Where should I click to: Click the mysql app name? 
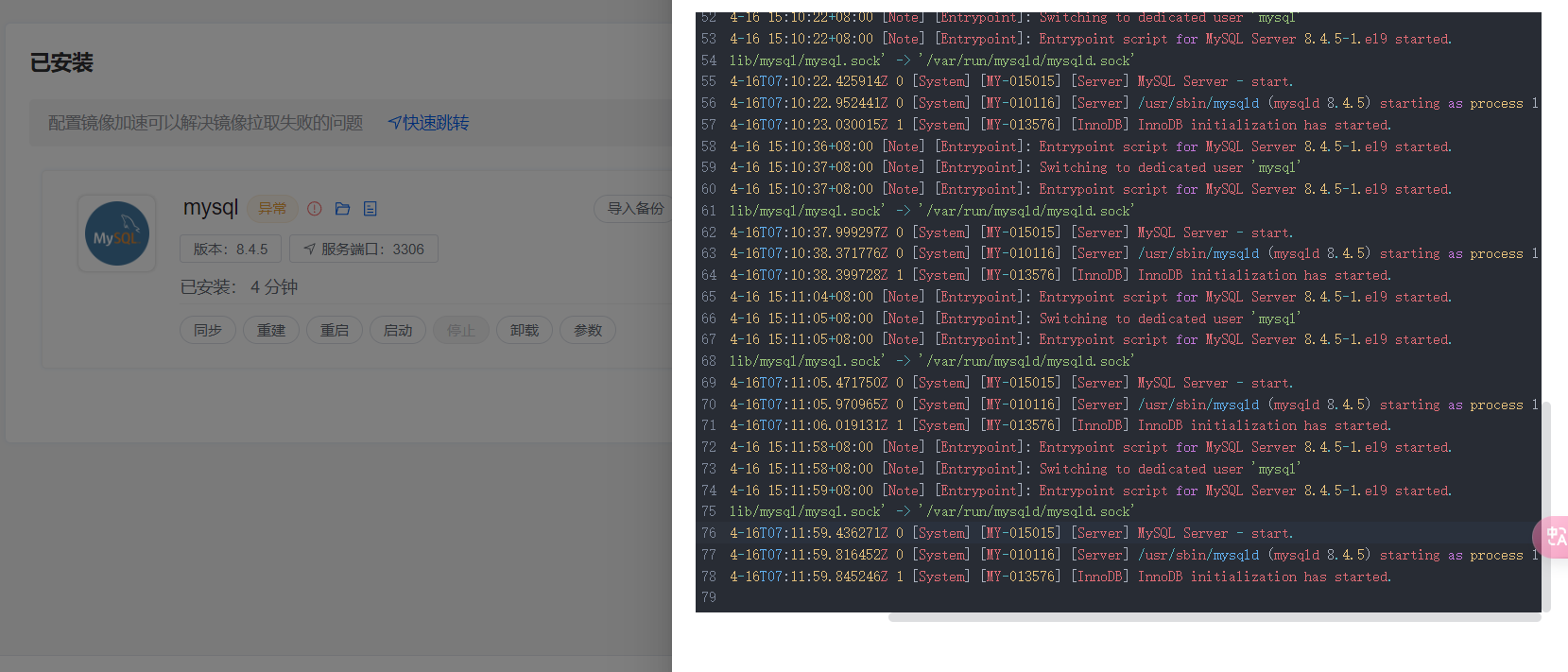pyautogui.click(x=211, y=207)
